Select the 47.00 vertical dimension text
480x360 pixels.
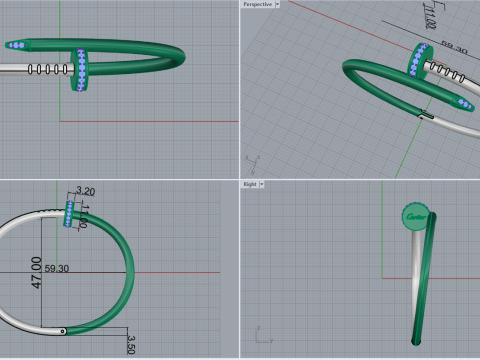point(37,272)
